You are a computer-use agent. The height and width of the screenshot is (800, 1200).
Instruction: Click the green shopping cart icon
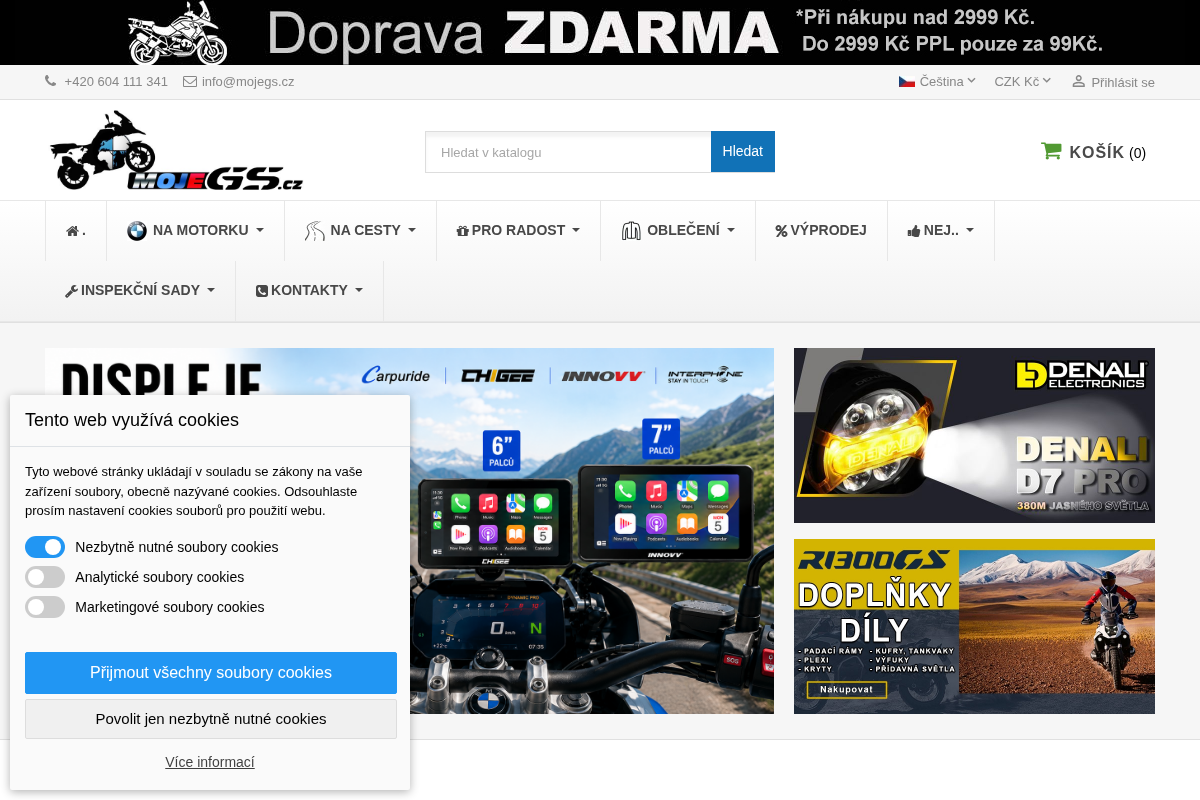(1051, 151)
